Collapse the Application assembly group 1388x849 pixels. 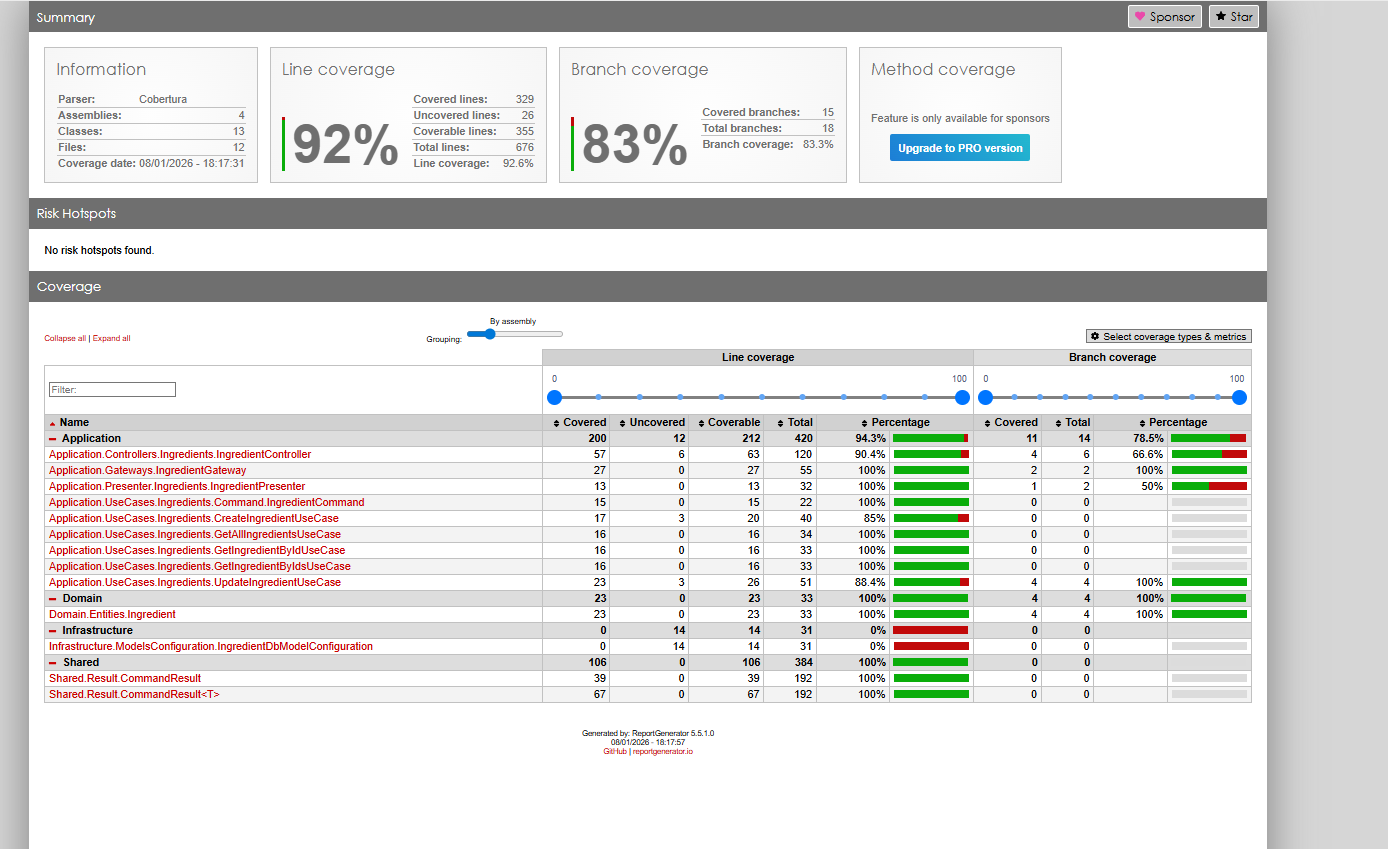[x=53, y=439]
